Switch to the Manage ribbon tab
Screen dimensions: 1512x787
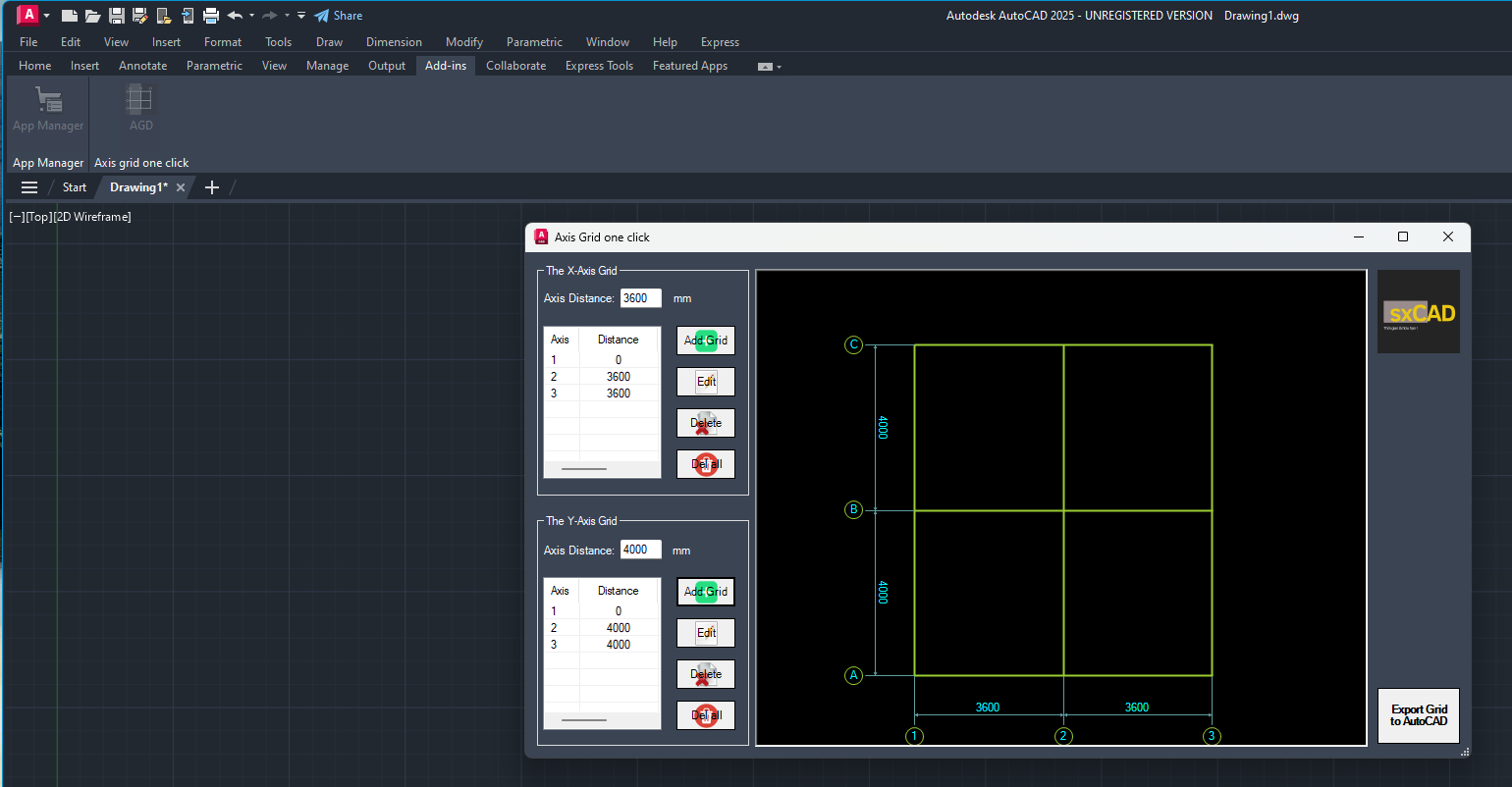(327, 66)
